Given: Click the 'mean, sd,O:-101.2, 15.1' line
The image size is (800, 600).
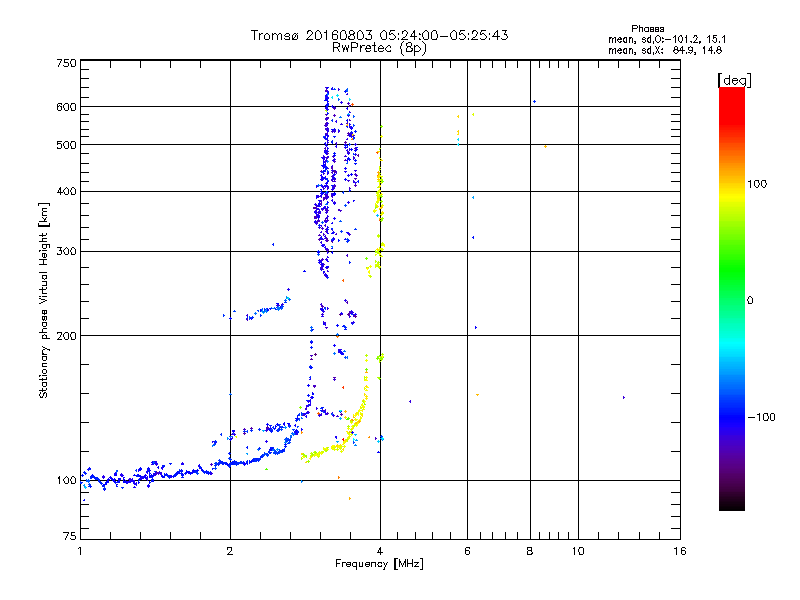Looking at the screenshot, I should point(667,40).
